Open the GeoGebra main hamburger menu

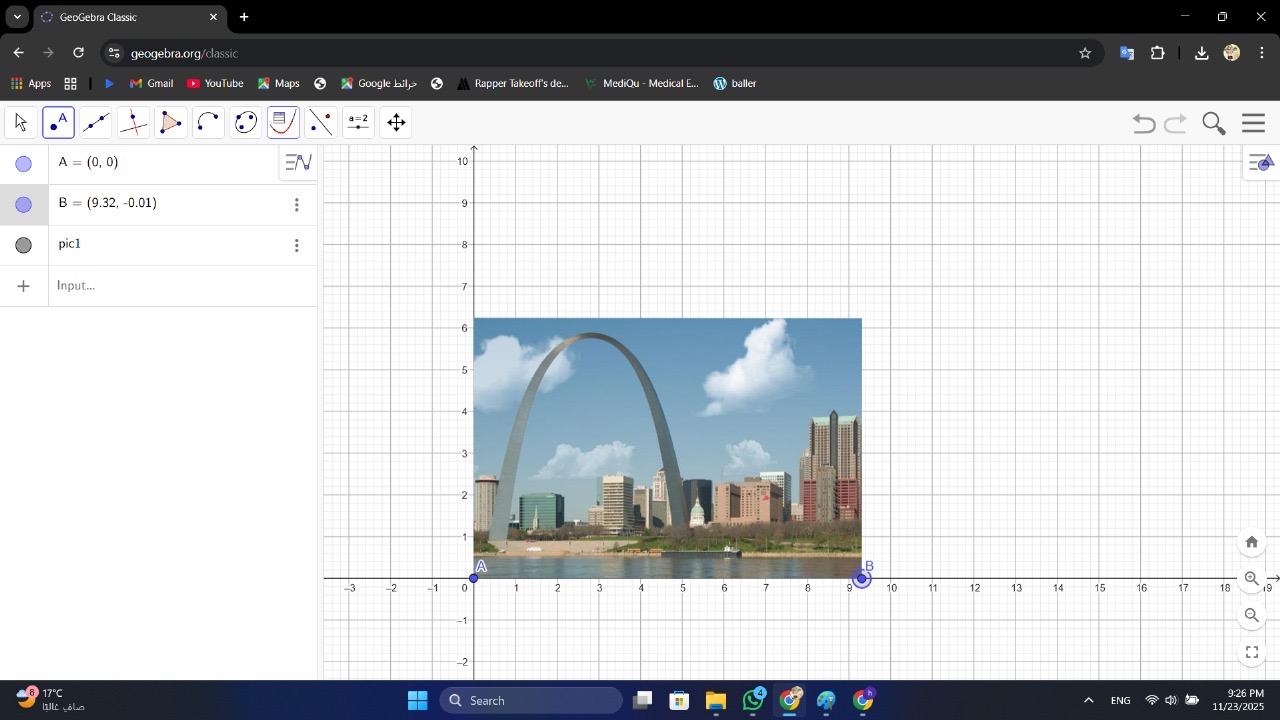pos(1253,123)
